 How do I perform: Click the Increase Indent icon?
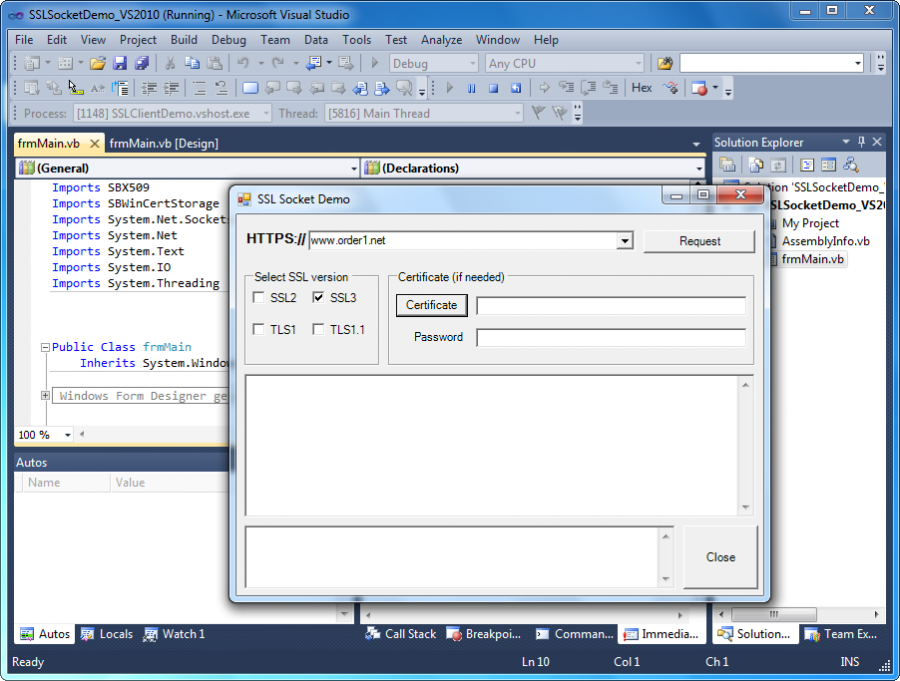[x=171, y=88]
